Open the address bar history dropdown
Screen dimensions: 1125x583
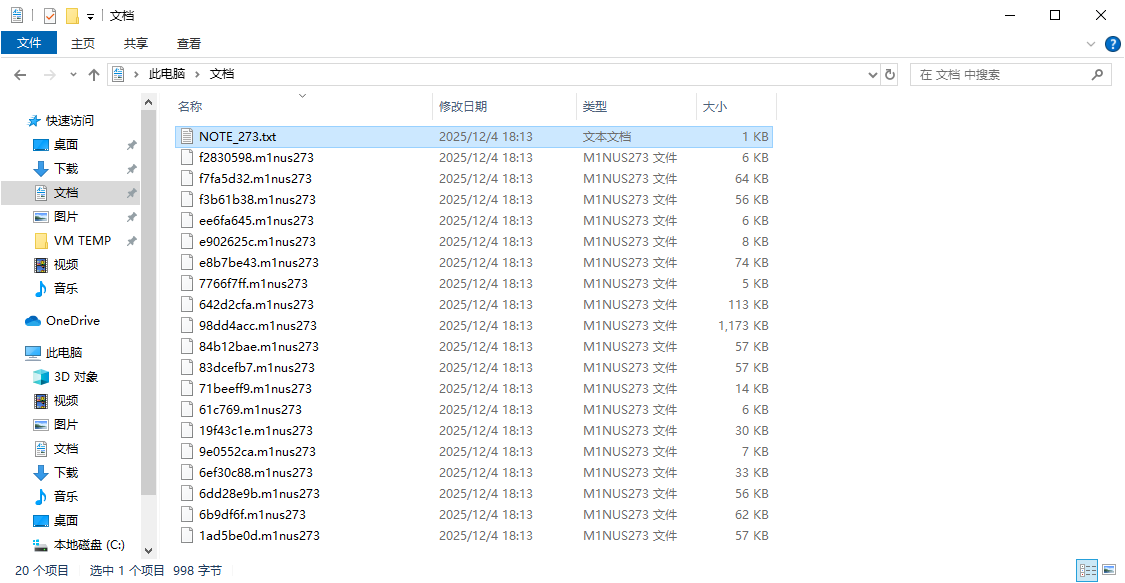(x=871, y=75)
